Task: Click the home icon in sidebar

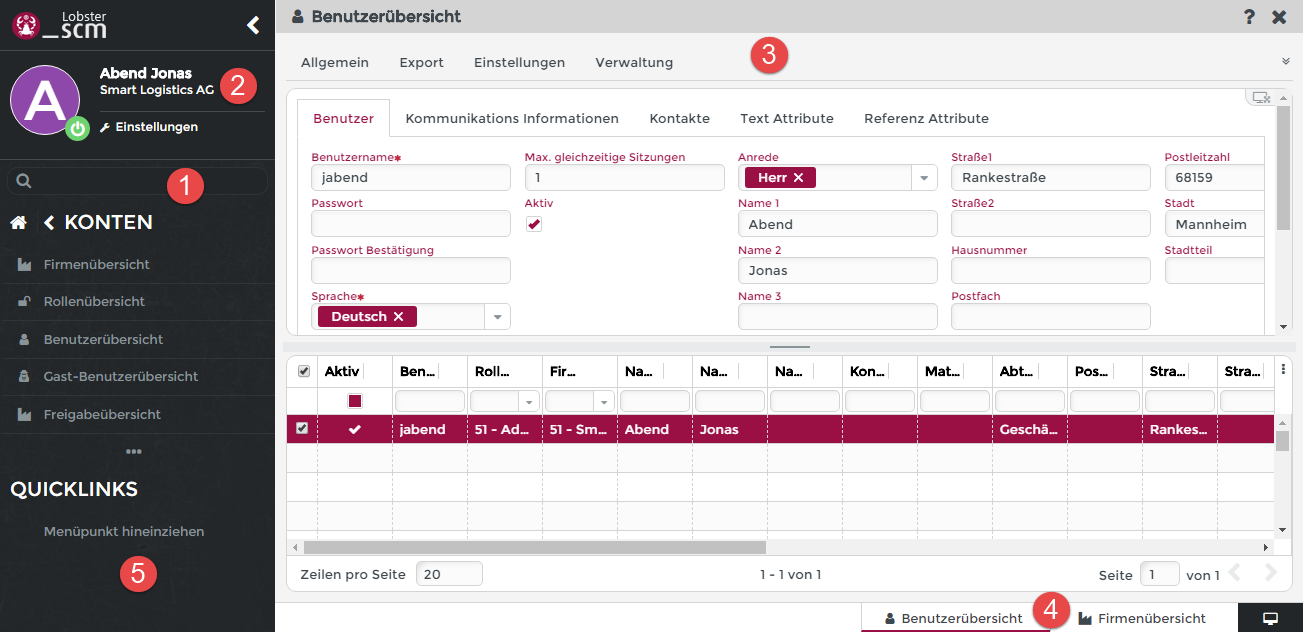Action: click(18, 222)
